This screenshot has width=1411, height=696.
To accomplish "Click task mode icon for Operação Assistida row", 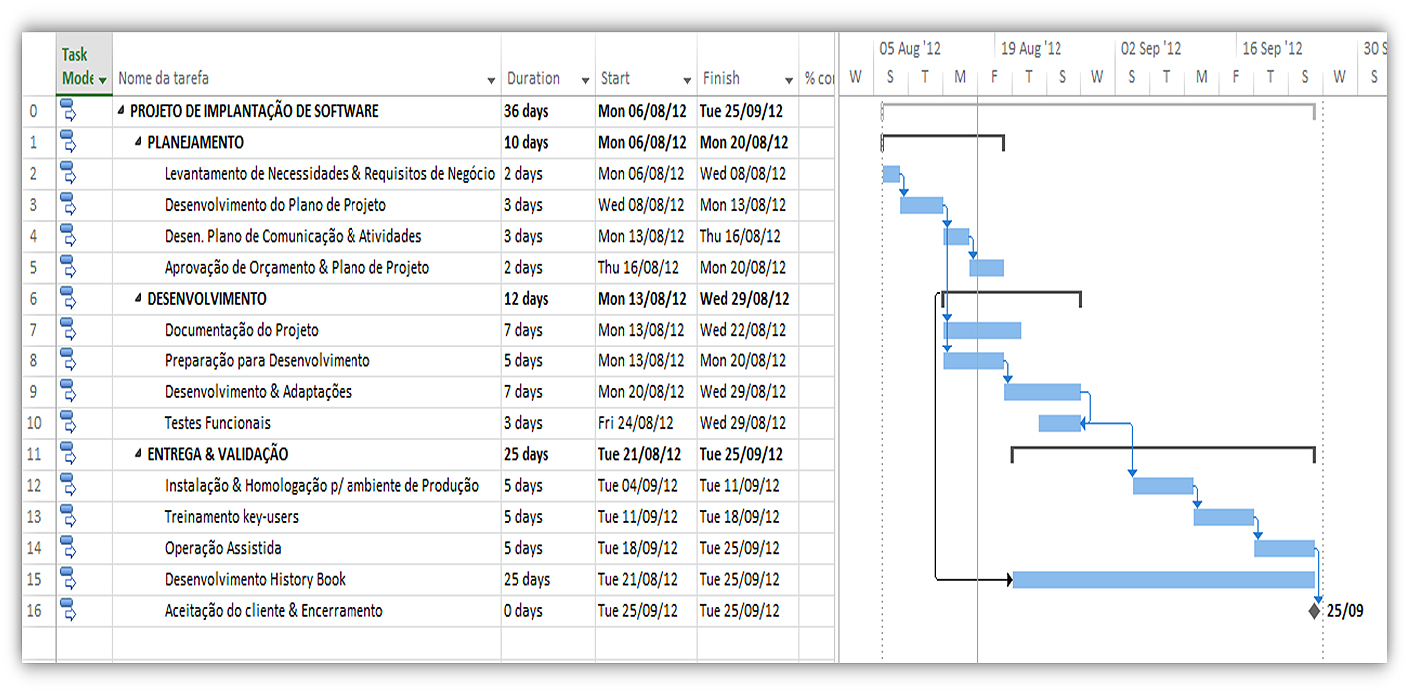I will (x=68, y=547).
